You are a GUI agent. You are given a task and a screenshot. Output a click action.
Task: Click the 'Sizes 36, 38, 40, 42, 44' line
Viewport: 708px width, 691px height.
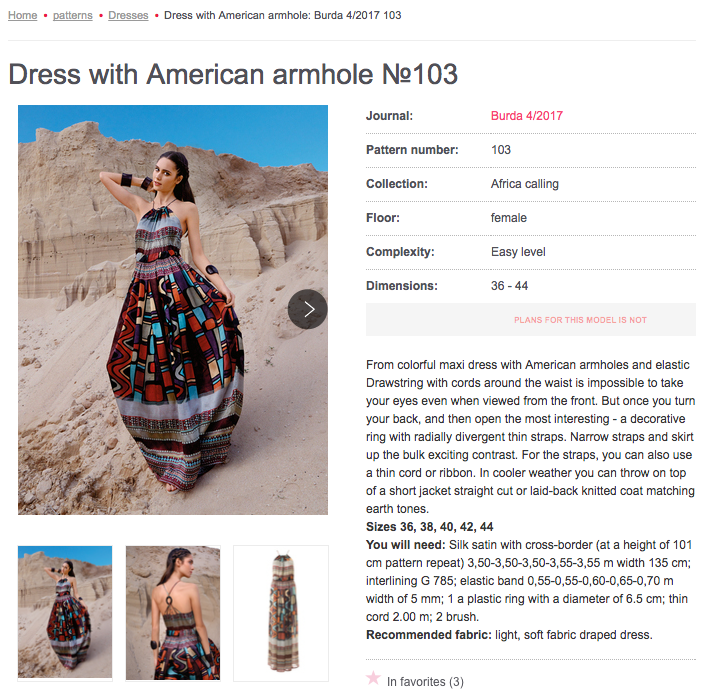pos(429,527)
